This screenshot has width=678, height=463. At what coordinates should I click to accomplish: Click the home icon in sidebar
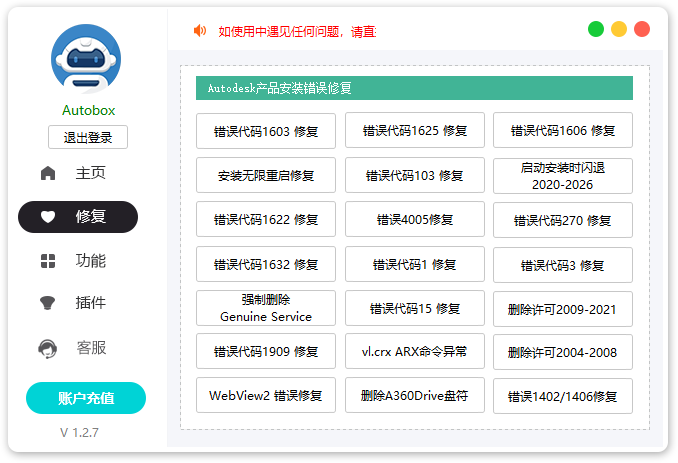point(48,173)
